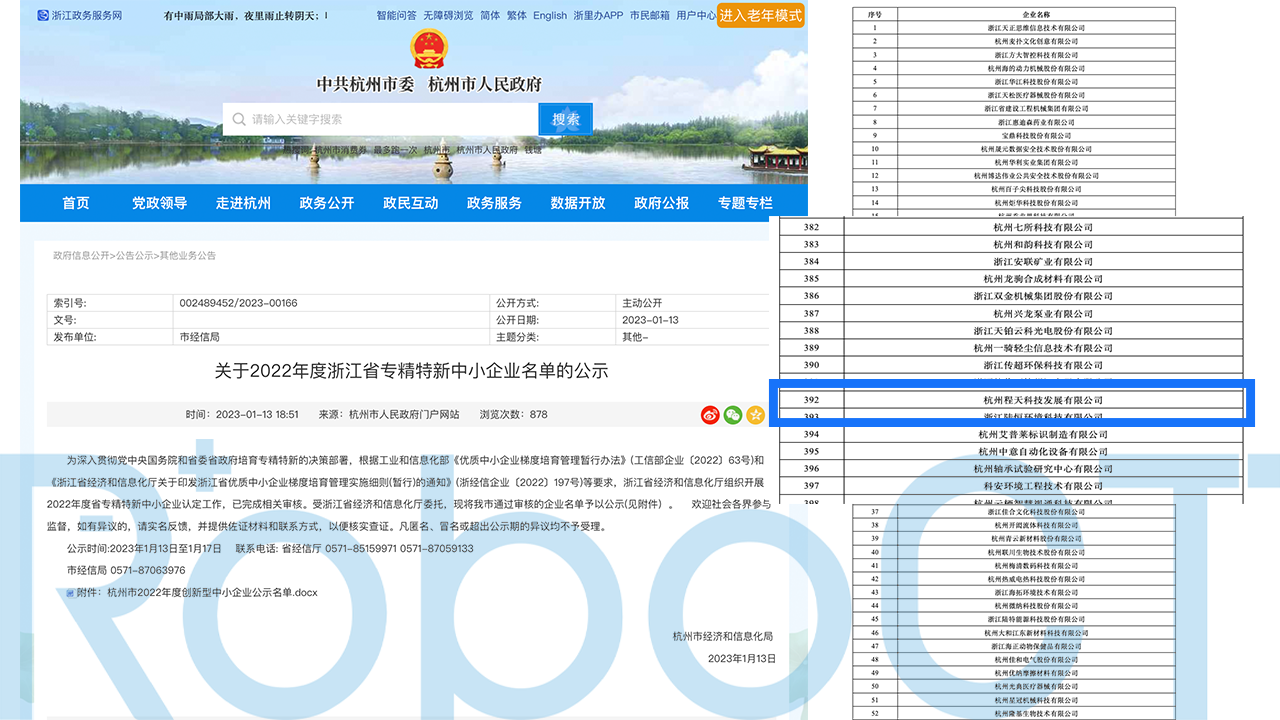1280x720 pixels.
Task: Open the 政务公开 navigation tab
Action: 325,202
